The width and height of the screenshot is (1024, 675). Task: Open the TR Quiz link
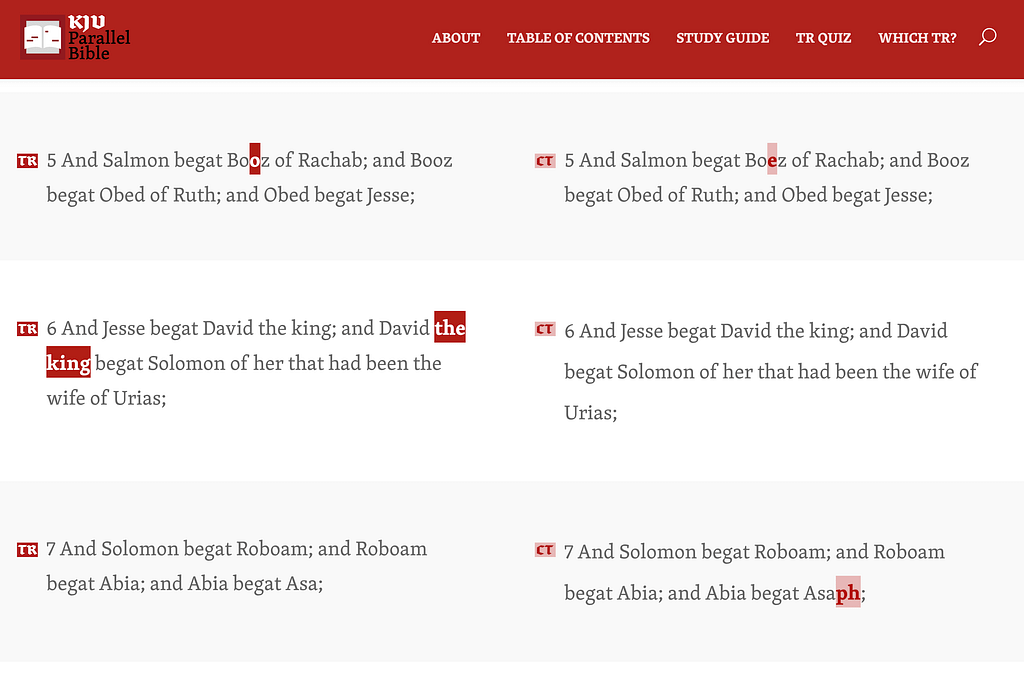(x=823, y=38)
